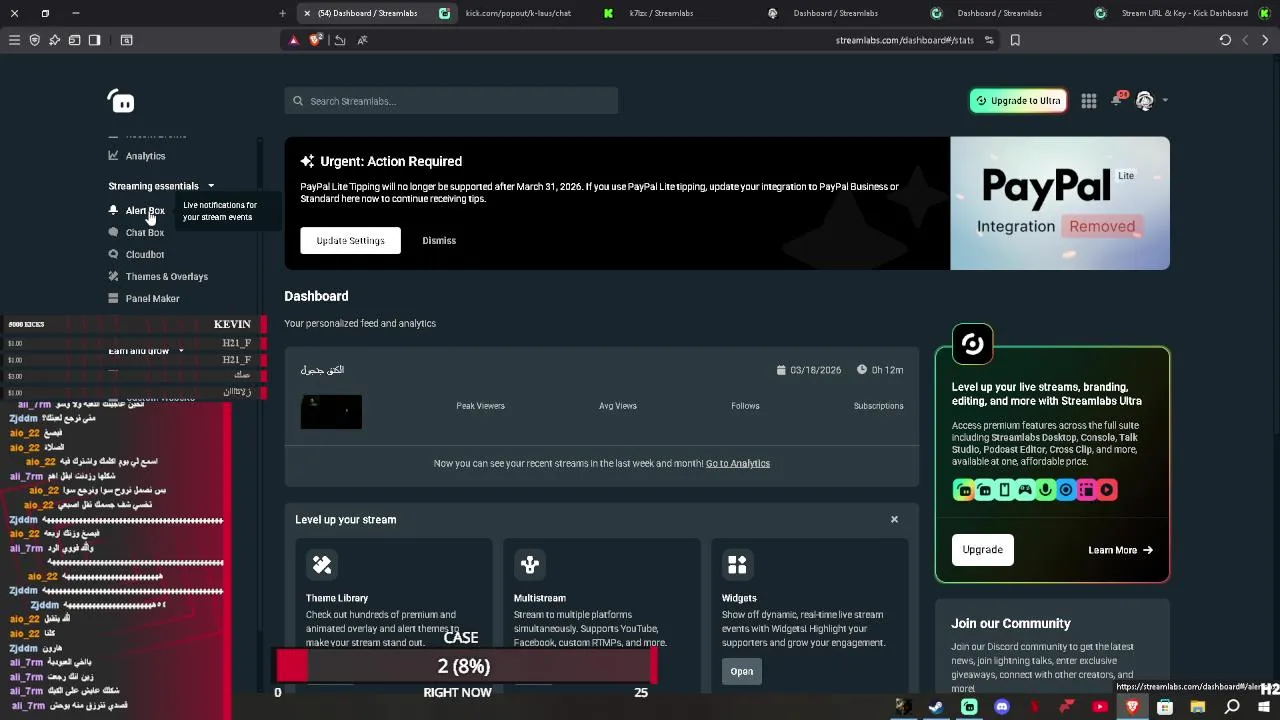Click the translate page icon
The width and height of the screenshot is (1280, 720).
(362, 40)
